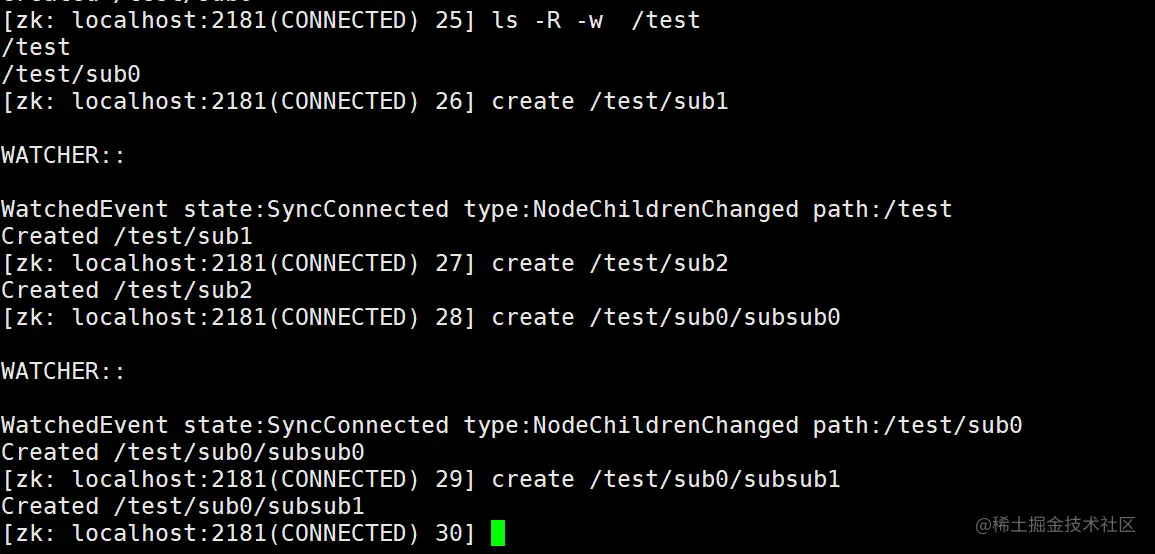Viewport: 1155px width, 554px height.
Task: Click the WatchedEvent line ending in path:/test/sub0
Action: tap(511, 425)
